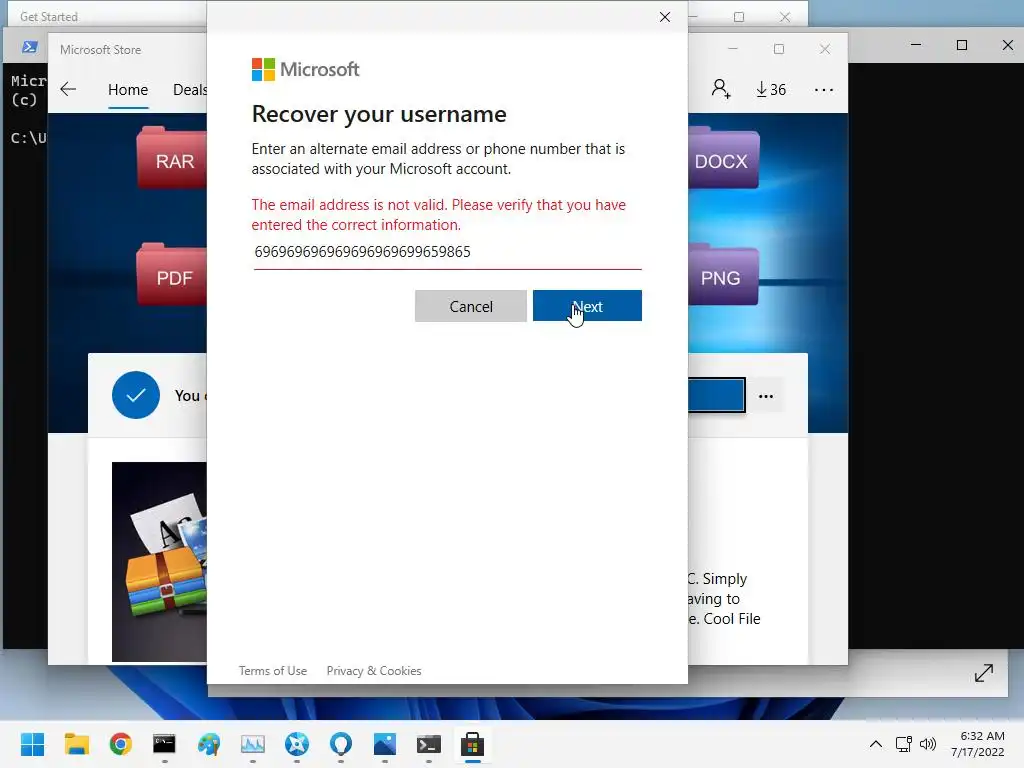Open the Terms of Use link
Screen dimensions: 1024x768
point(272,671)
